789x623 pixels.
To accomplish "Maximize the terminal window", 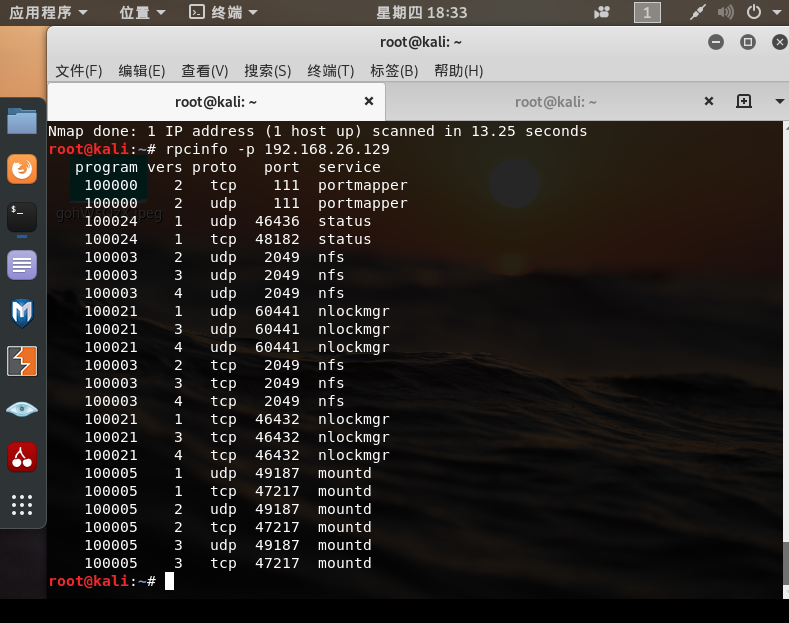I will 748,42.
